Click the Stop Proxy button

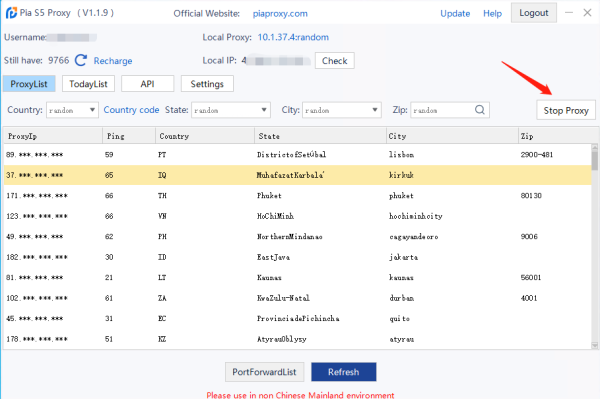pos(566,110)
